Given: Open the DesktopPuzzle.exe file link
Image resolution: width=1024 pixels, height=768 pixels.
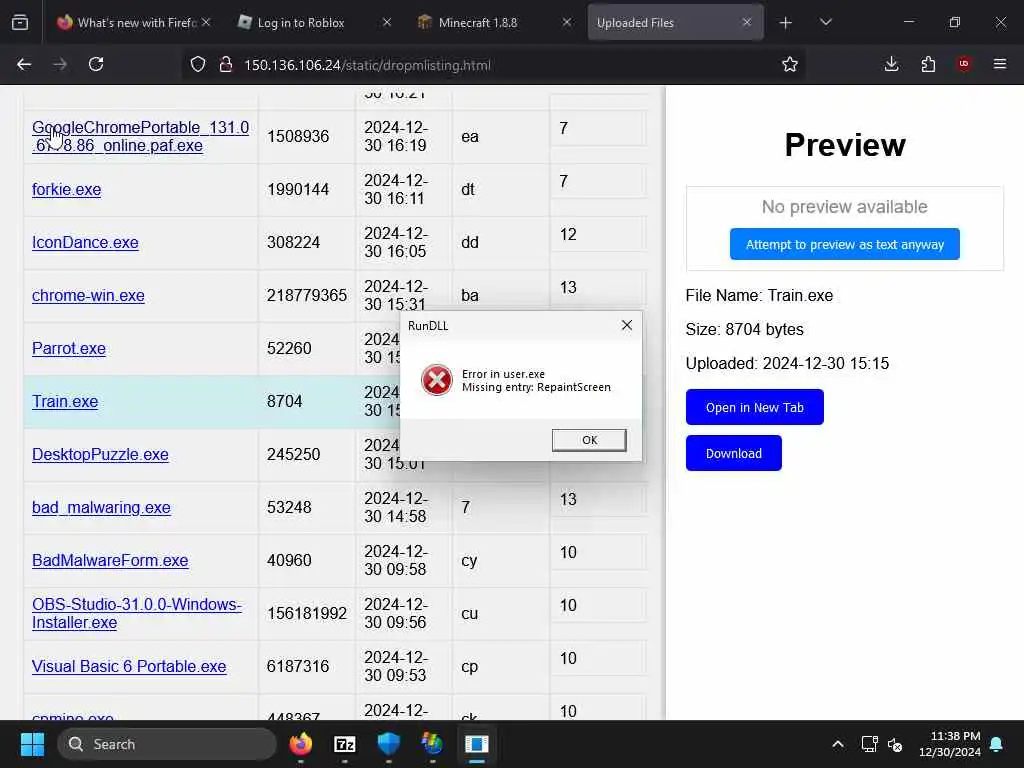Looking at the screenshot, I should click(100, 455).
